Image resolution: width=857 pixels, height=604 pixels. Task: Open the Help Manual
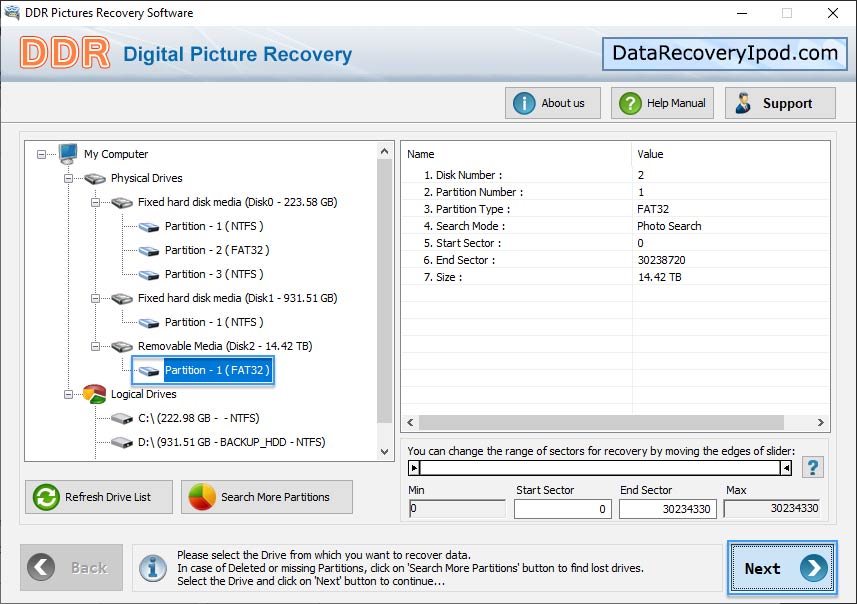pos(662,103)
